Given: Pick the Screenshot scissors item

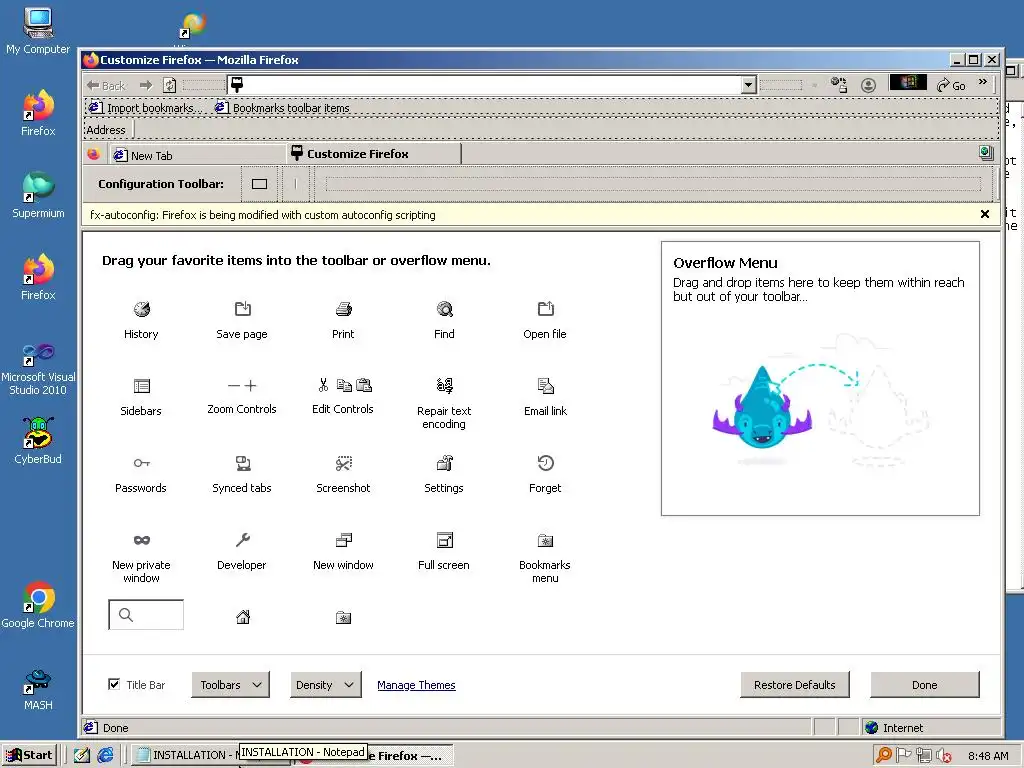Looking at the screenshot, I should [344, 474].
